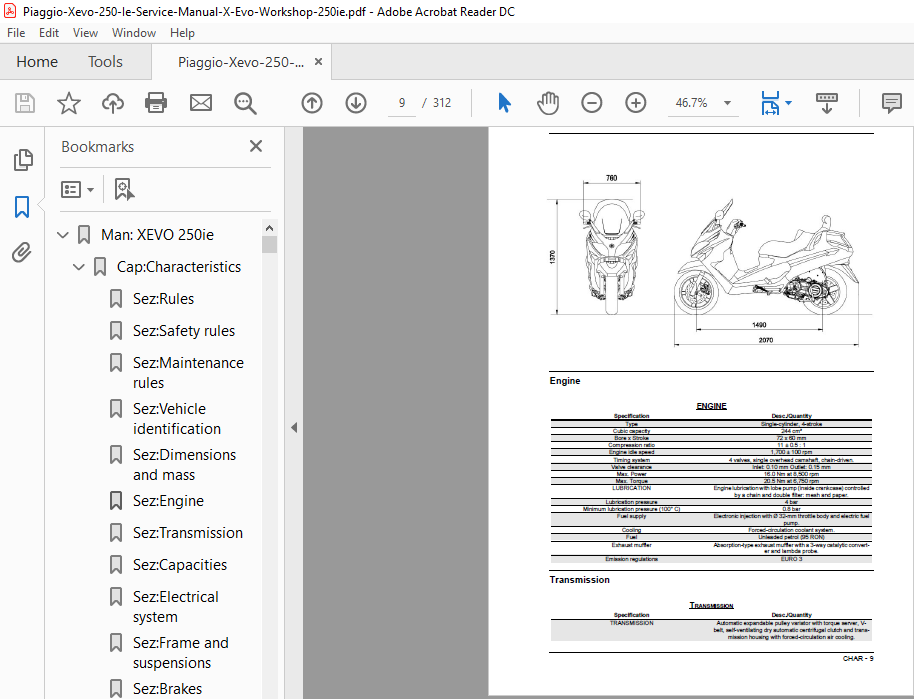Open the Sez:Brakes bookmark
The height and width of the screenshot is (699, 914).
click(x=167, y=689)
